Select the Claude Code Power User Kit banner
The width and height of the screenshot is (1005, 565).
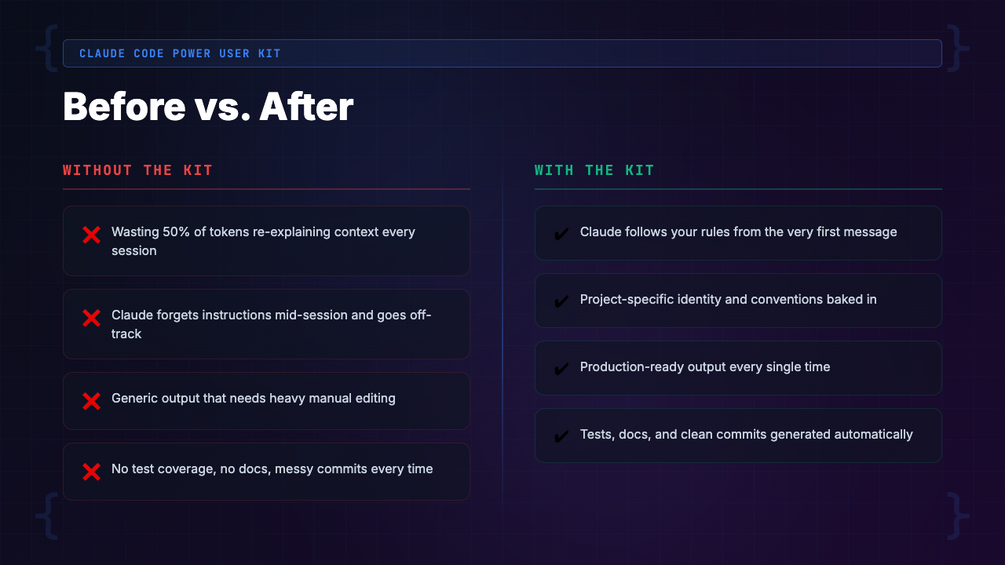[501, 53]
